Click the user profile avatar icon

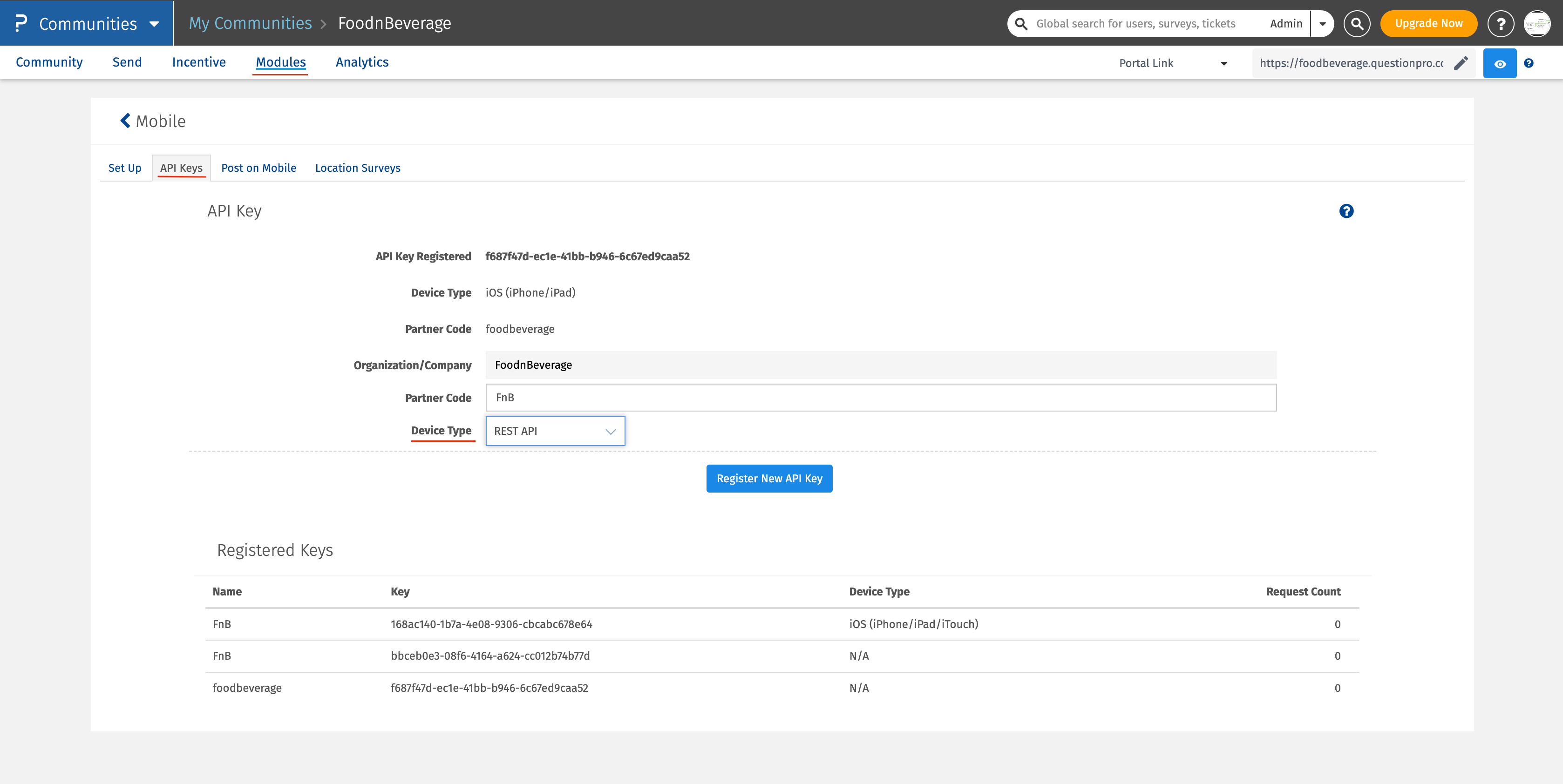tap(1537, 24)
